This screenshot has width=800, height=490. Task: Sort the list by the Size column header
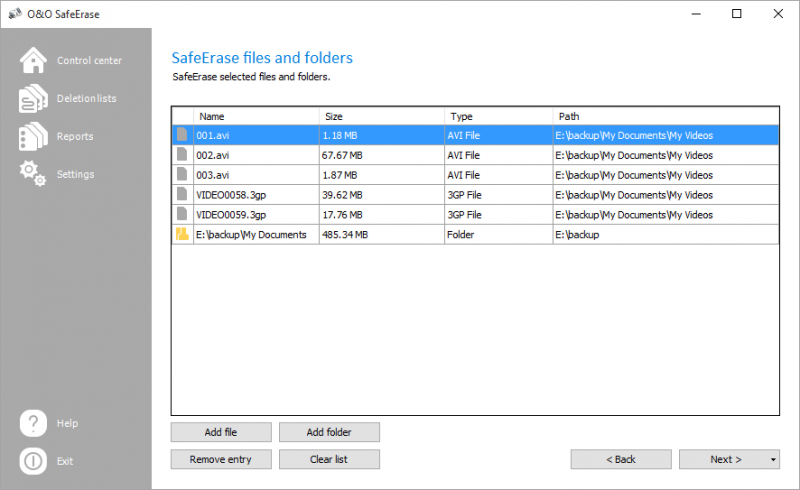(382, 116)
